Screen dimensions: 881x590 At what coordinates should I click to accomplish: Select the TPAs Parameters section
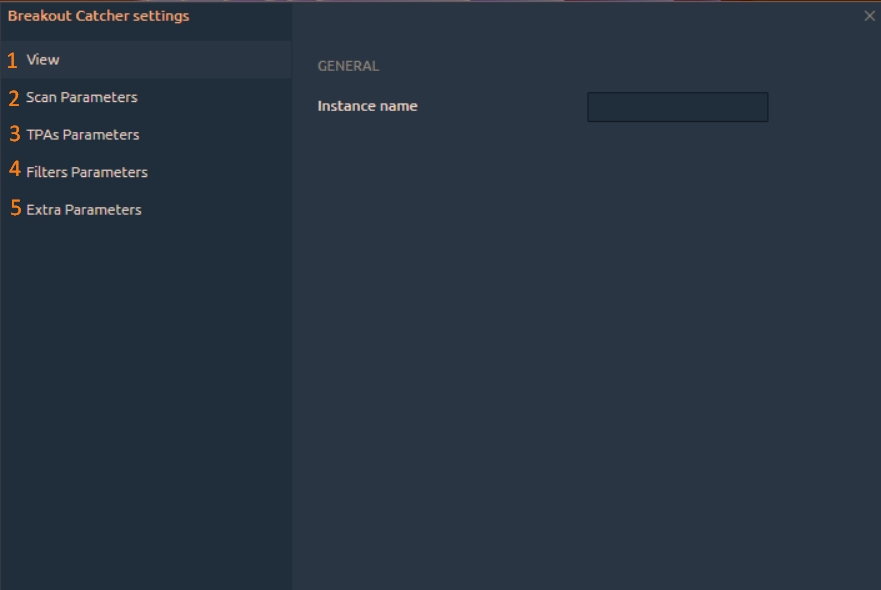pyautogui.click(x=83, y=135)
